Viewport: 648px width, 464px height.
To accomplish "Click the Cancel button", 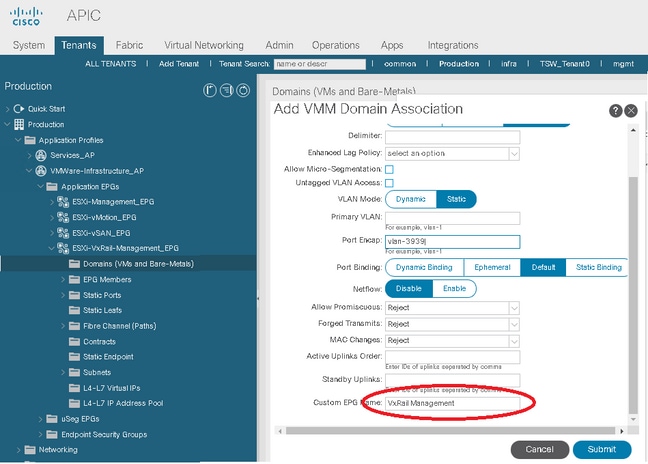I will [x=540, y=450].
